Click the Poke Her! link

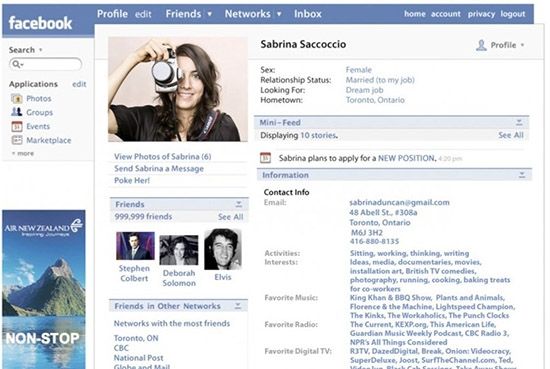(132, 180)
